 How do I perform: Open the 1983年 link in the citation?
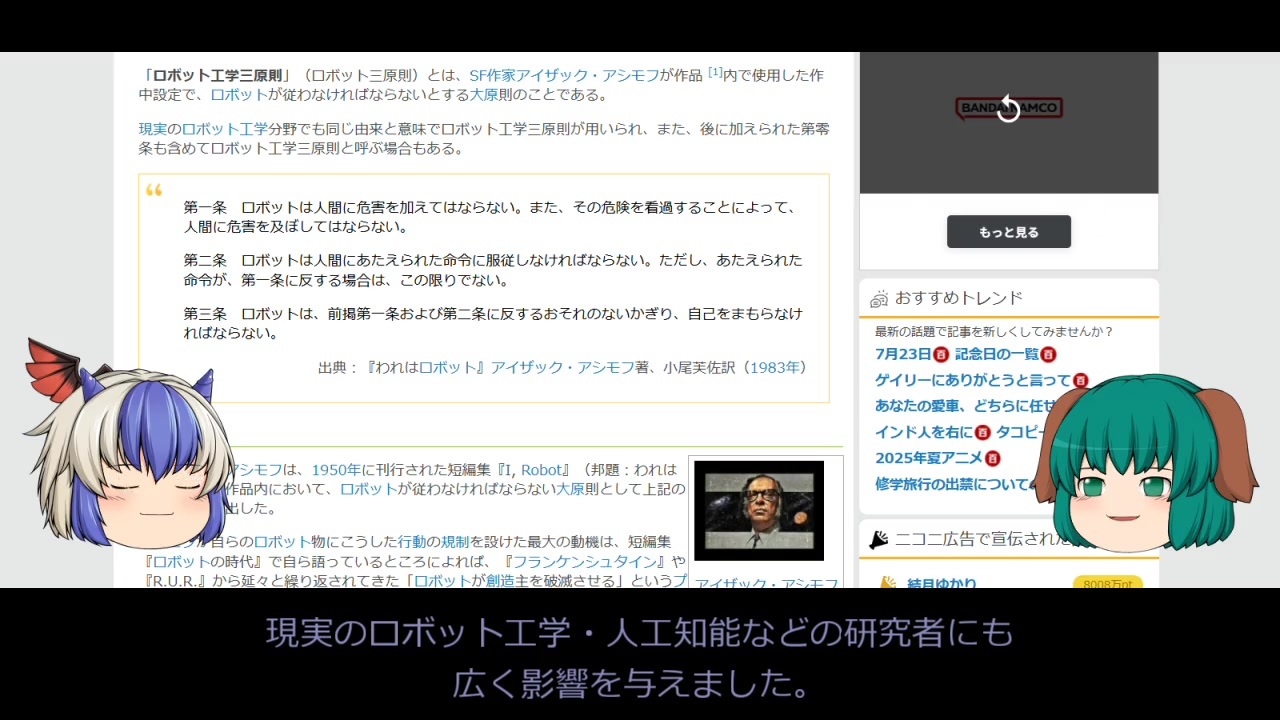coord(775,367)
